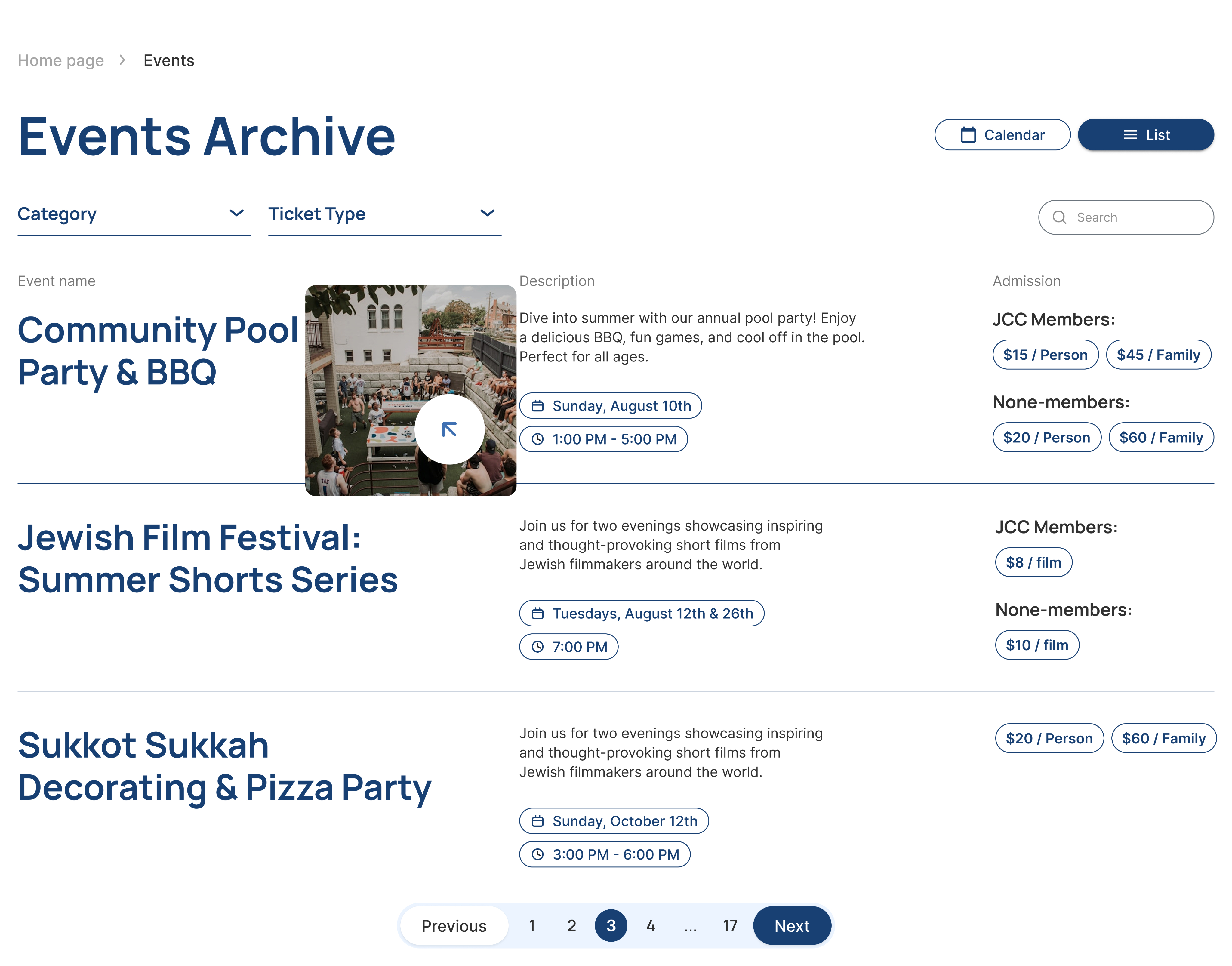Select Events in the breadcrumb trail

[168, 60]
